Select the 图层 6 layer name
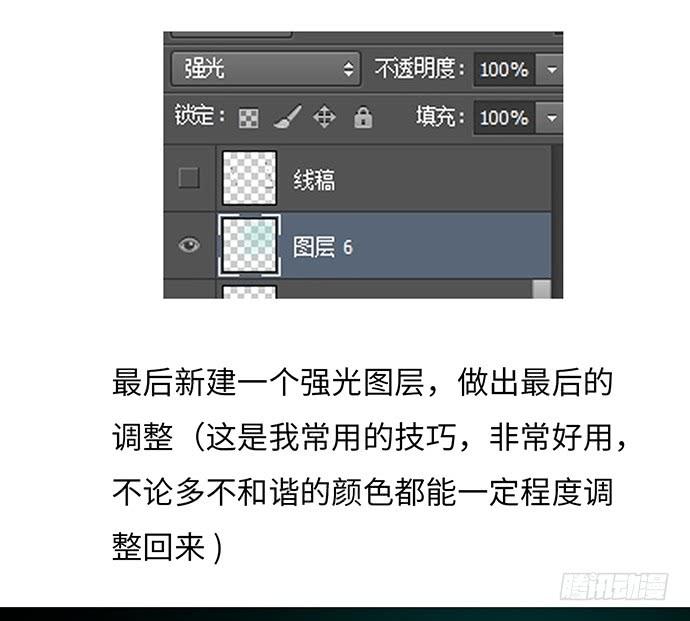The width and height of the screenshot is (690, 621). click(323, 247)
